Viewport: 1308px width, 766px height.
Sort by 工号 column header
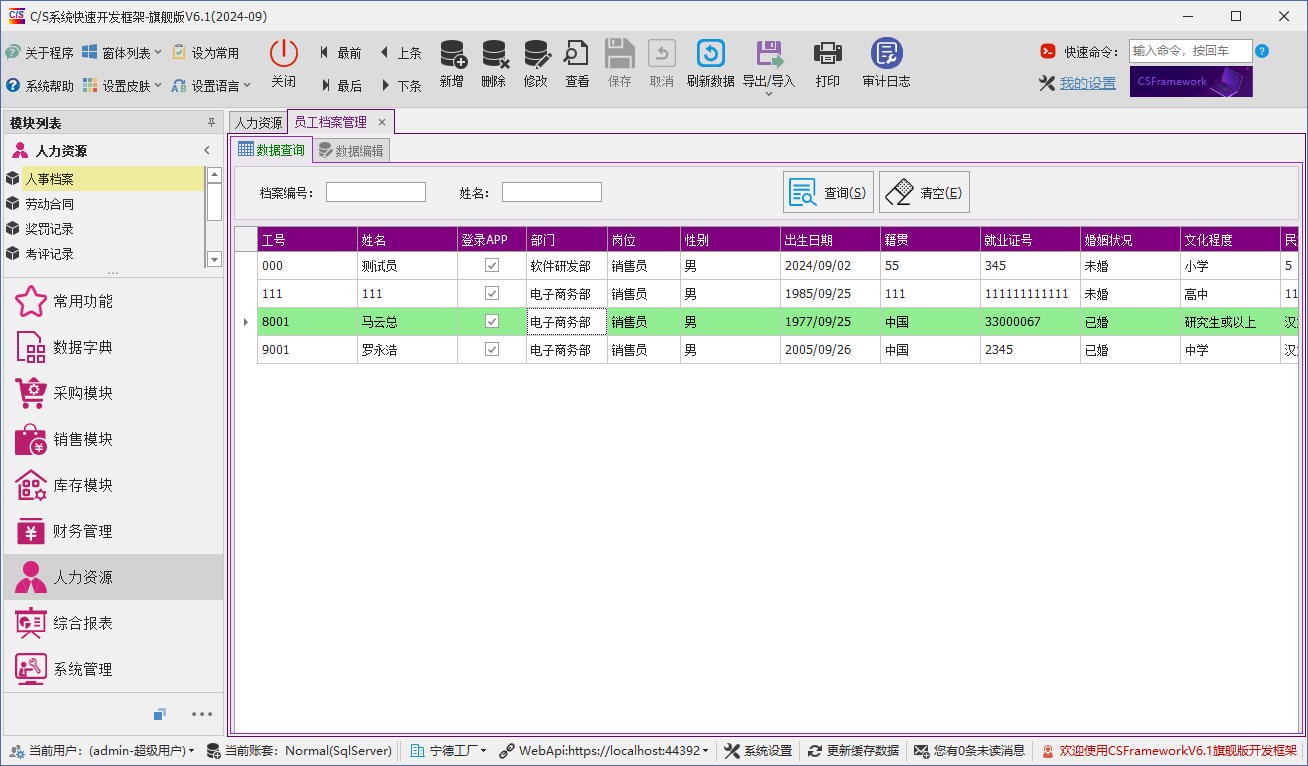pos(307,240)
